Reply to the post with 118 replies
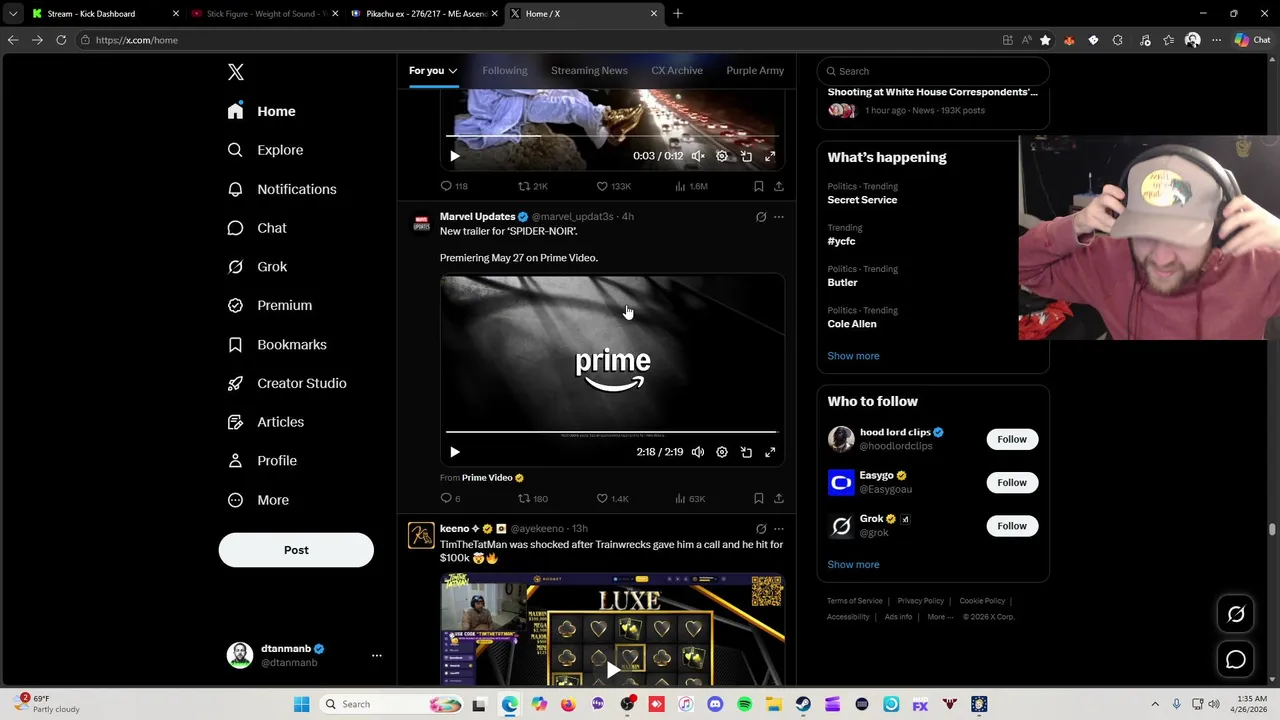Image resolution: width=1280 pixels, height=720 pixels. tap(454, 186)
